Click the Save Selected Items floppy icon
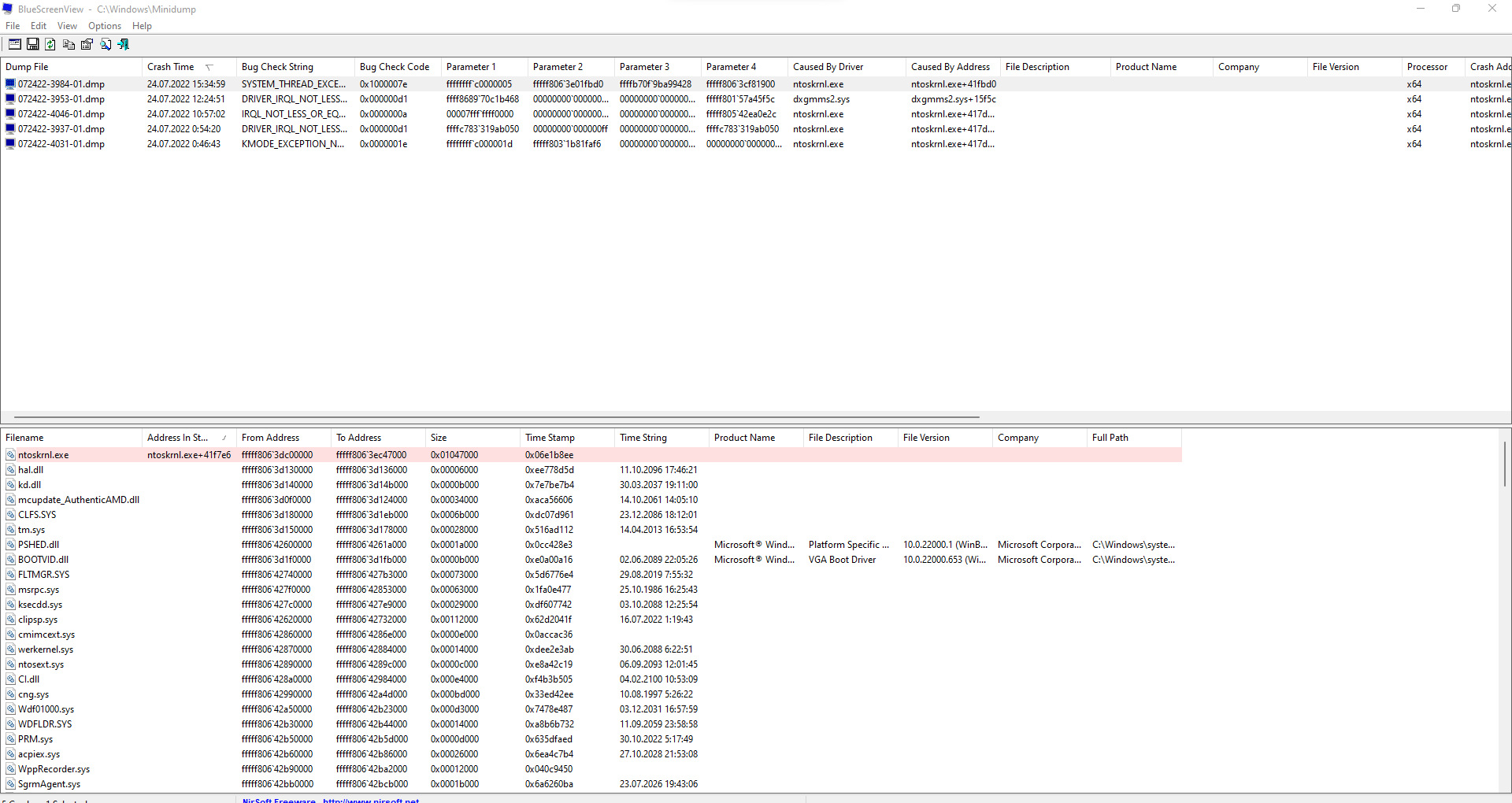This screenshot has height=803, width=1512. (33, 44)
